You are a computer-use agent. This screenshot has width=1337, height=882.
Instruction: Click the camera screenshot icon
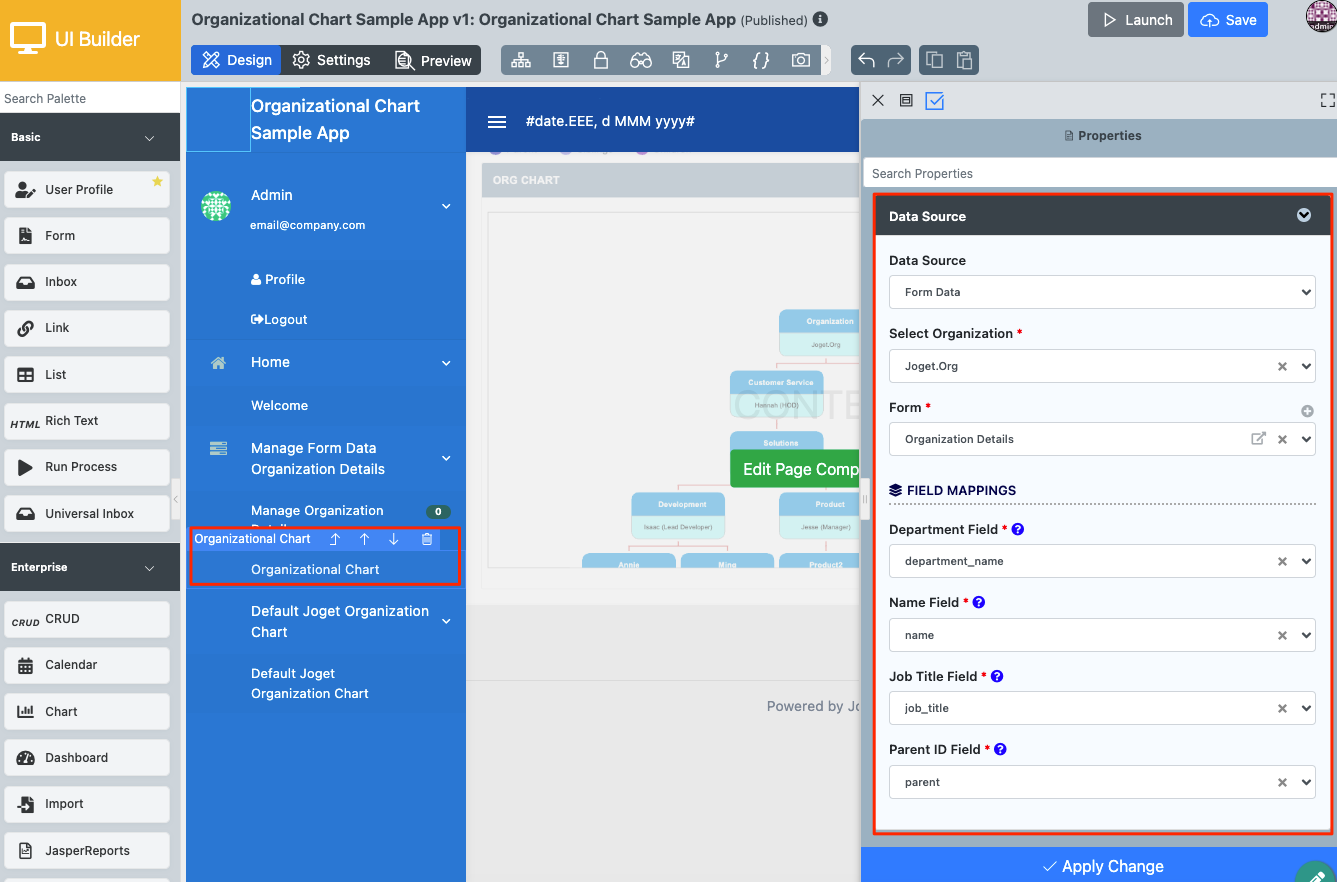[801, 60]
